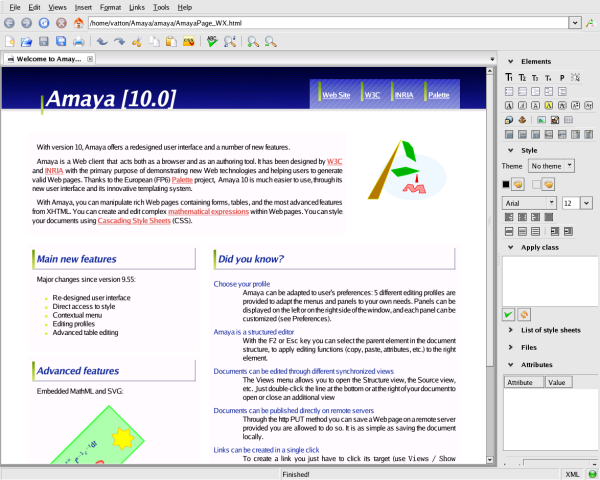Open the Theme dropdown
The image size is (600, 480).
[552, 165]
